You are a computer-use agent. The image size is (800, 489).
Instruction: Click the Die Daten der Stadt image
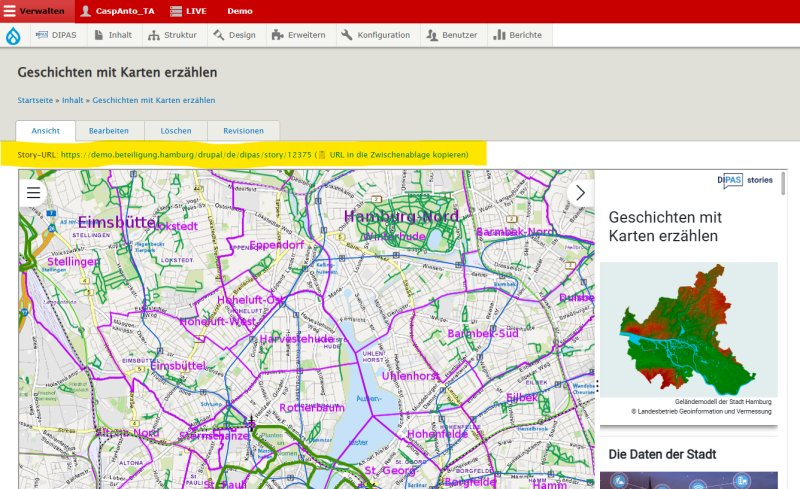(x=689, y=480)
